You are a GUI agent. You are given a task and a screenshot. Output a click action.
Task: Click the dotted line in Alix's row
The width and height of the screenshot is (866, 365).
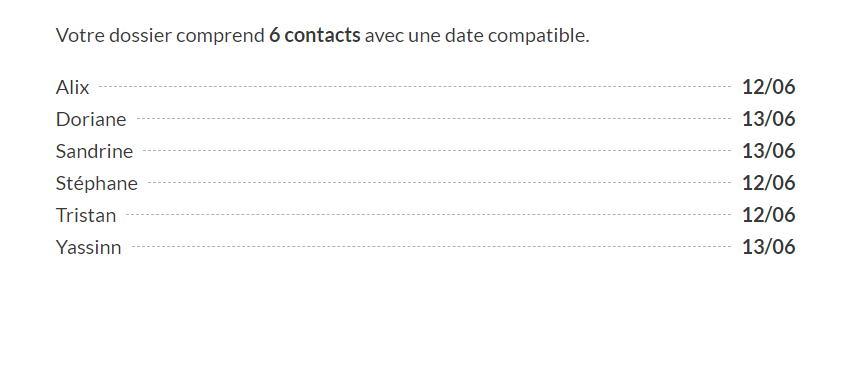coord(415,87)
